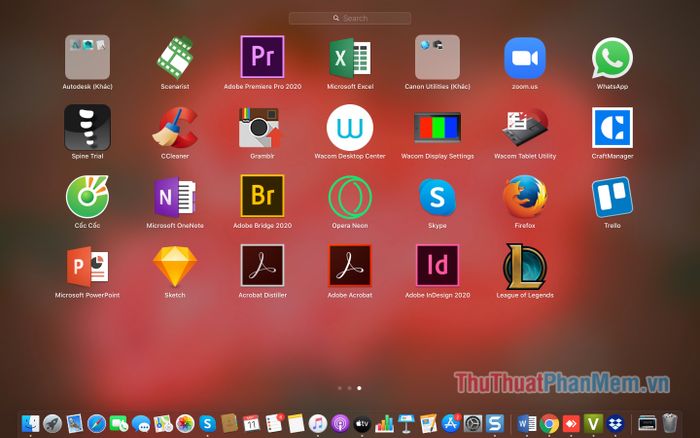Open Keynote from the Dock
The width and height of the screenshot is (700, 438).
coord(406,423)
